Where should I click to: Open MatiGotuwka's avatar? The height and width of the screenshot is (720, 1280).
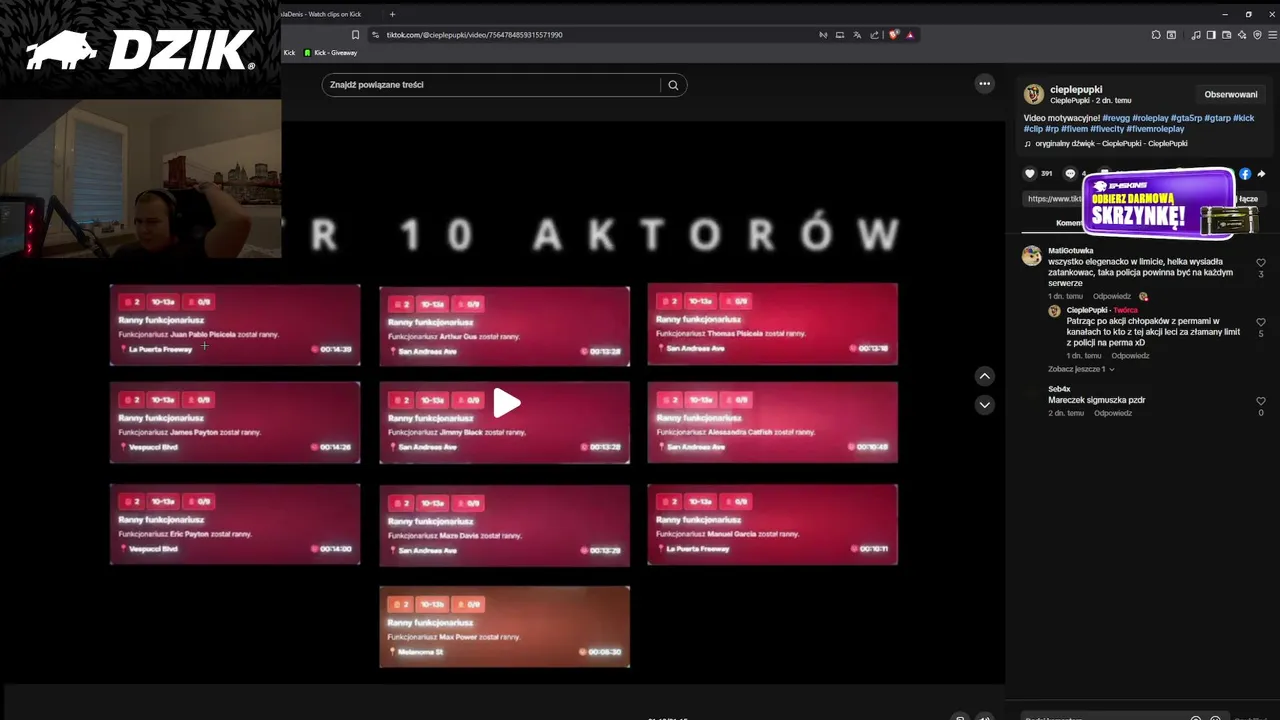coord(1032,256)
